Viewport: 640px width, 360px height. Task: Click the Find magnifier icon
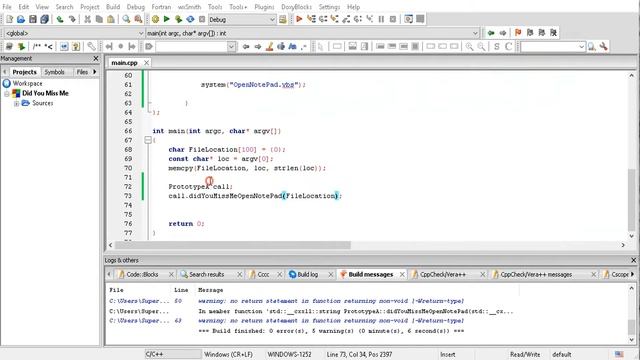point(127,19)
